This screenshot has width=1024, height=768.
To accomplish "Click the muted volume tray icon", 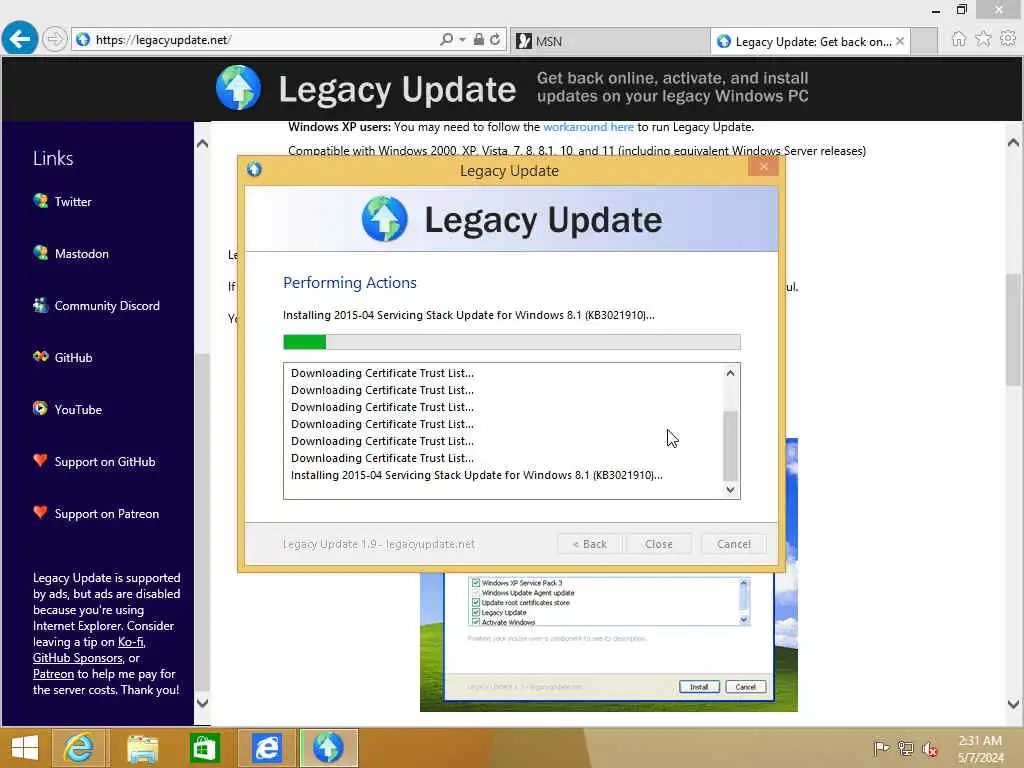I will [930, 748].
